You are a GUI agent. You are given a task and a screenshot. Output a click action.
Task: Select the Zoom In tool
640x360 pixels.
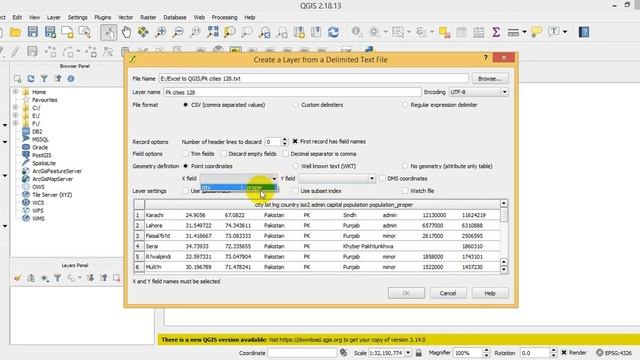tap(161, 32)
